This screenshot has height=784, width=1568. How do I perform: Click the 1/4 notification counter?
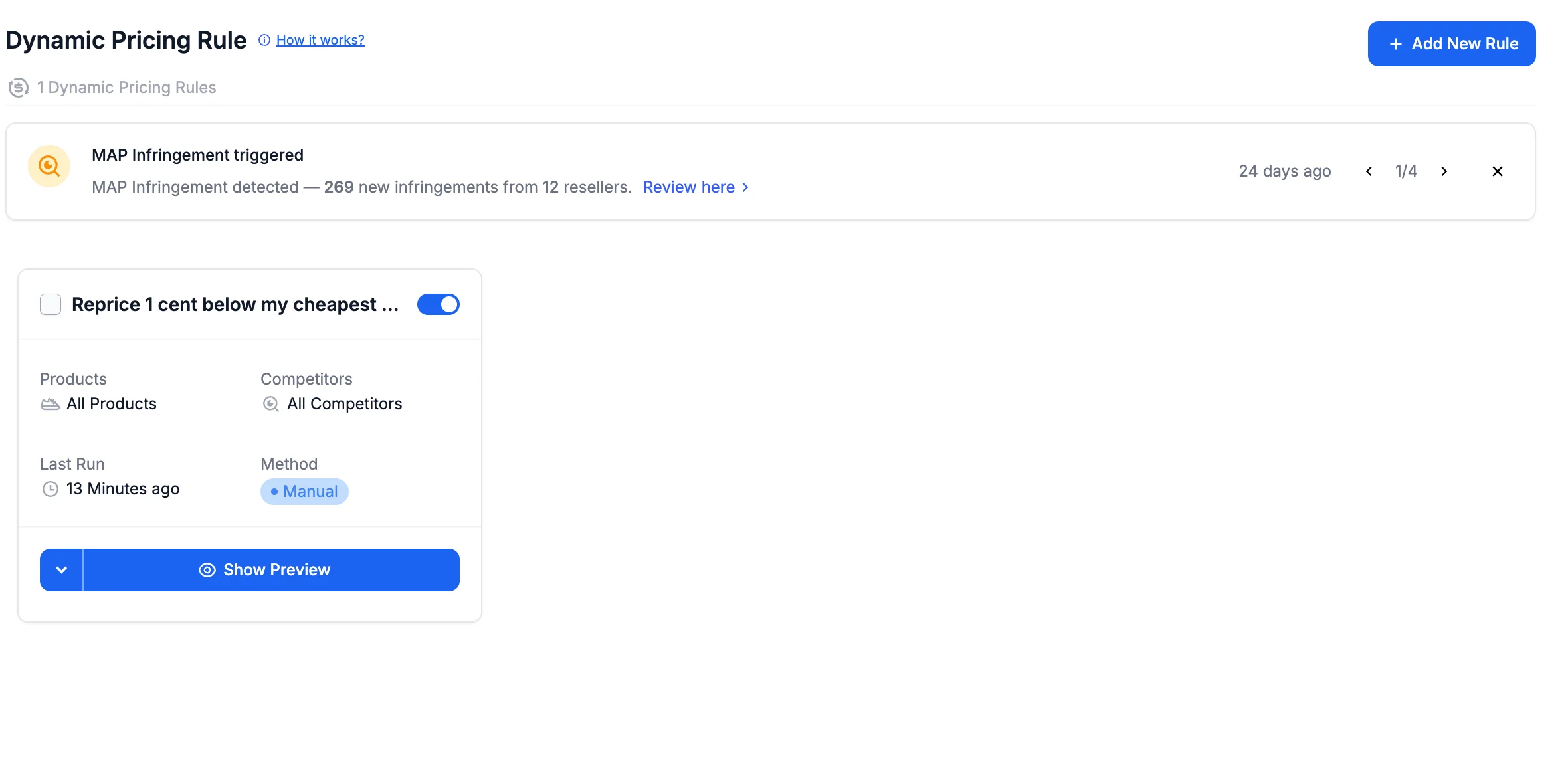pyautogui.click(x=1406, y=171)
